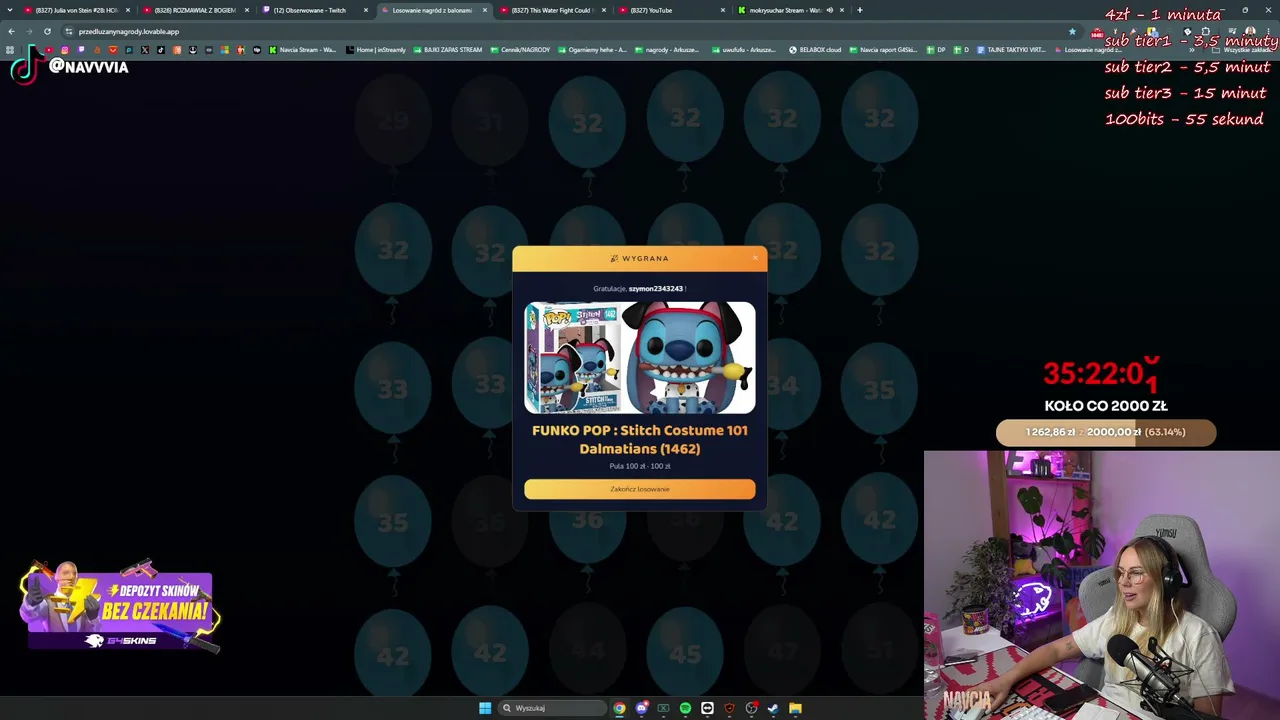Mute the mokrysuchar Stream tab audio
Image resolution: width=1280 pixels, height=720 pixels.
point(829,10)
